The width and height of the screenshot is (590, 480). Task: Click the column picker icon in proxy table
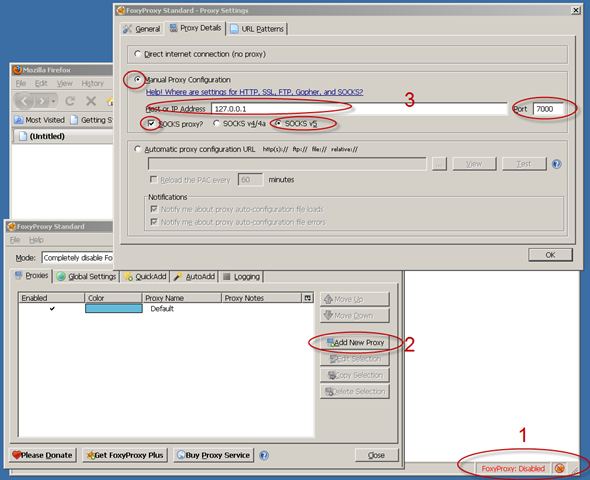pyautogui.click(x=308, y=298)
